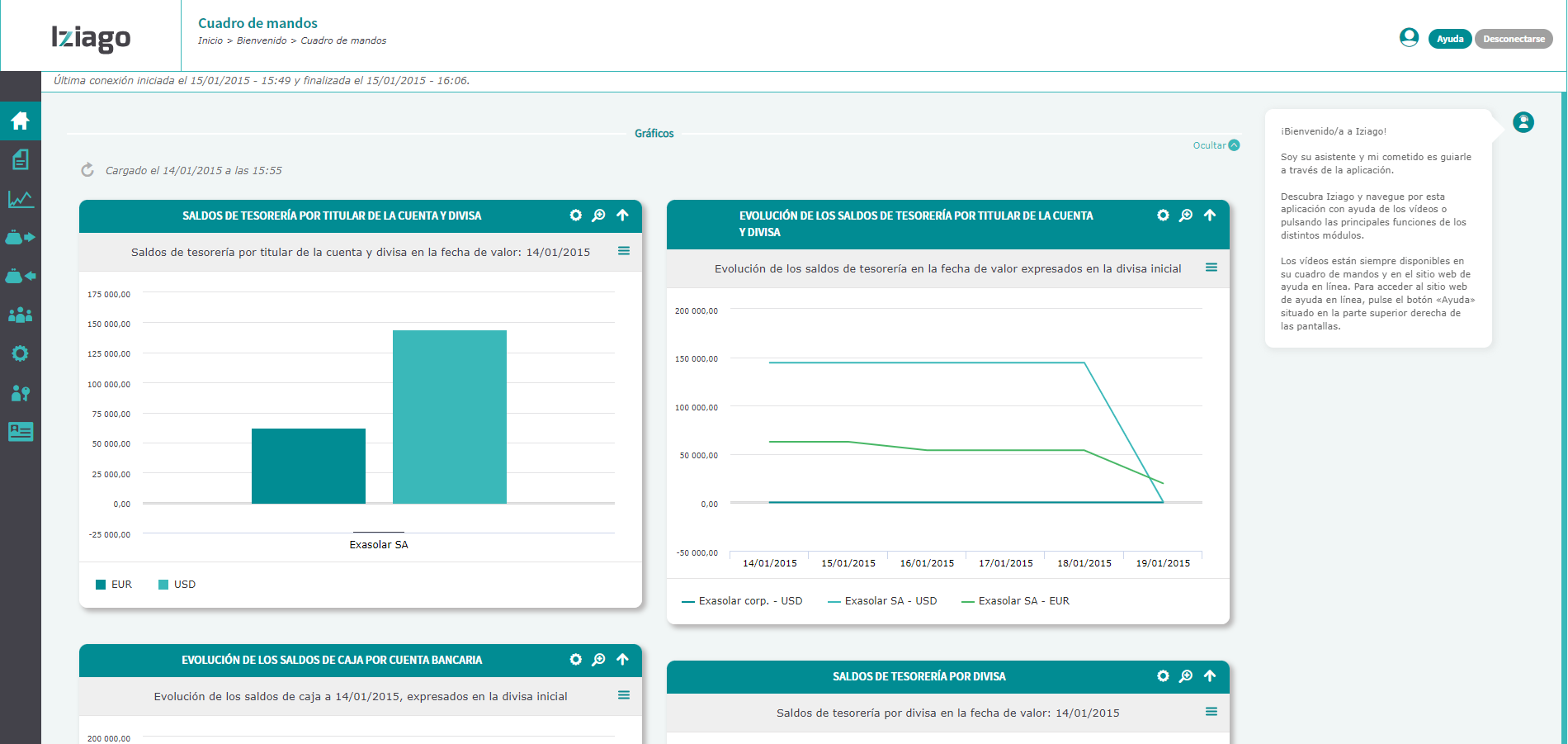
Task: Open hamburger menu on Saldos por divisa chart
Action: (1211, 711)
